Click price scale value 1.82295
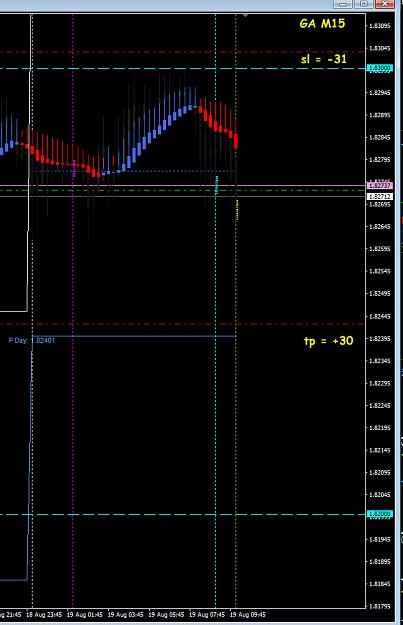The width and height of the screenshot is (403, 625). [379, 383]
